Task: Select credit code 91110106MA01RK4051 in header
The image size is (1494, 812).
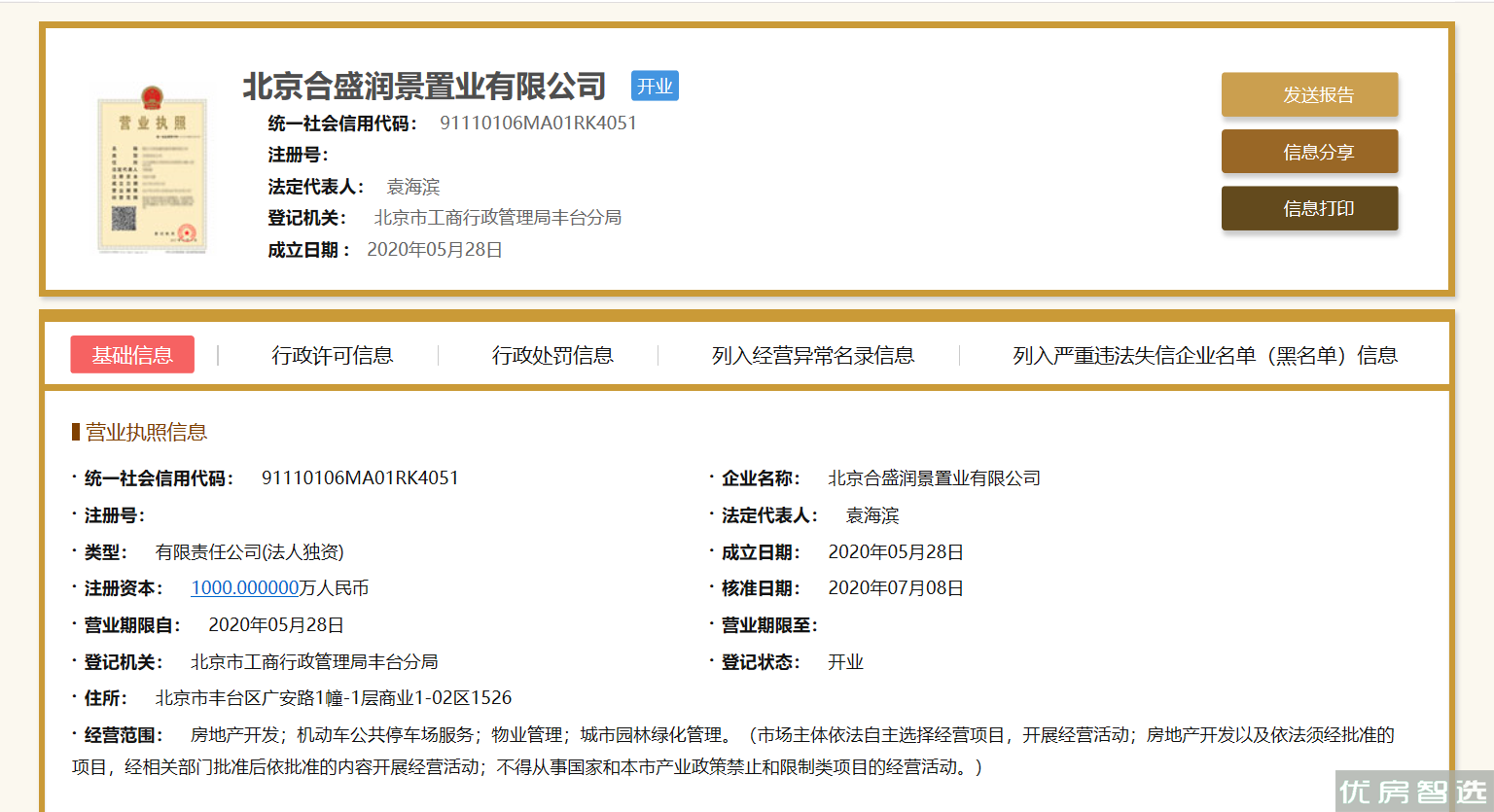Action: coord(538,123)
